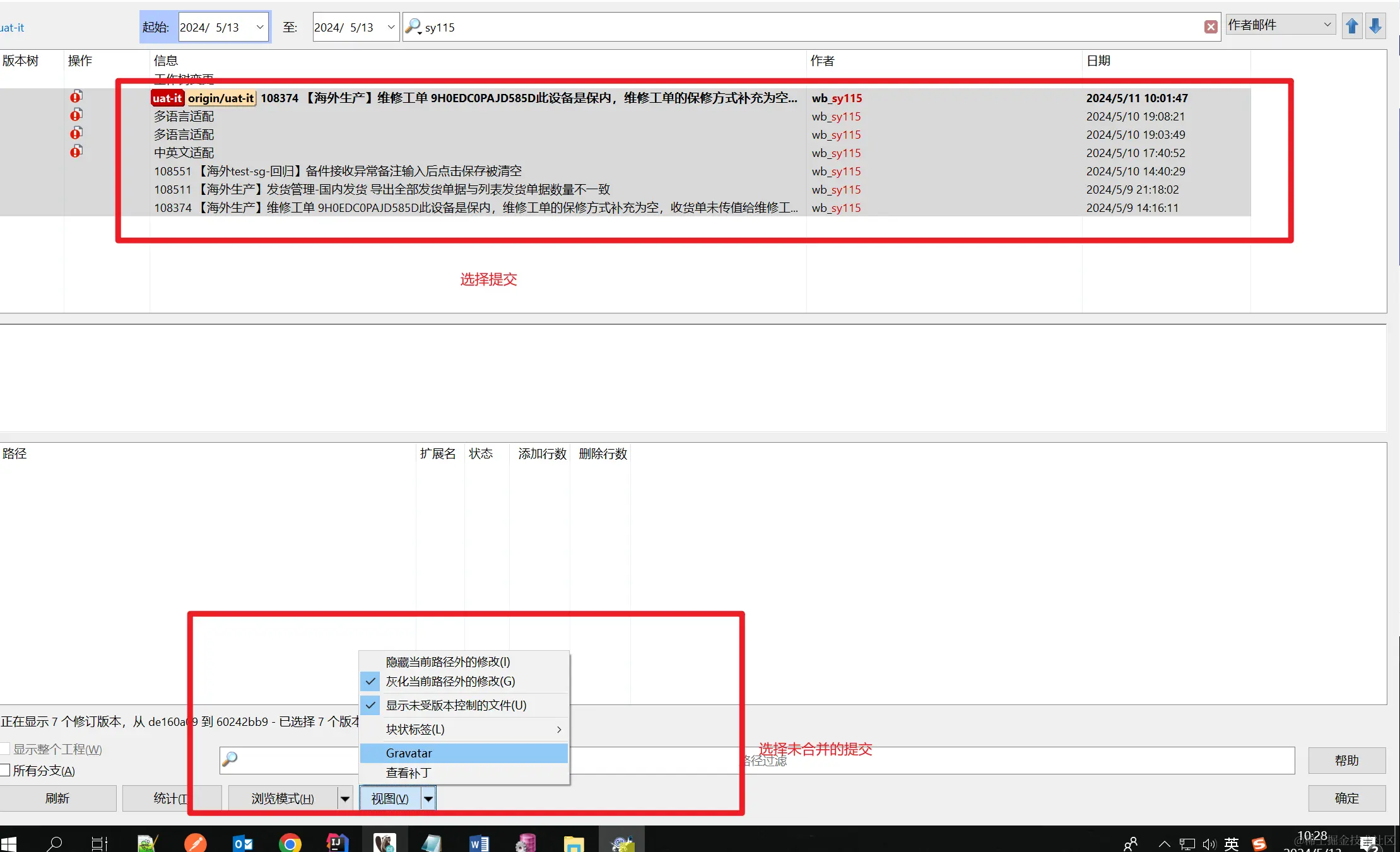
Task: Click the volume icon in system tray
Action: point(1209,844)
